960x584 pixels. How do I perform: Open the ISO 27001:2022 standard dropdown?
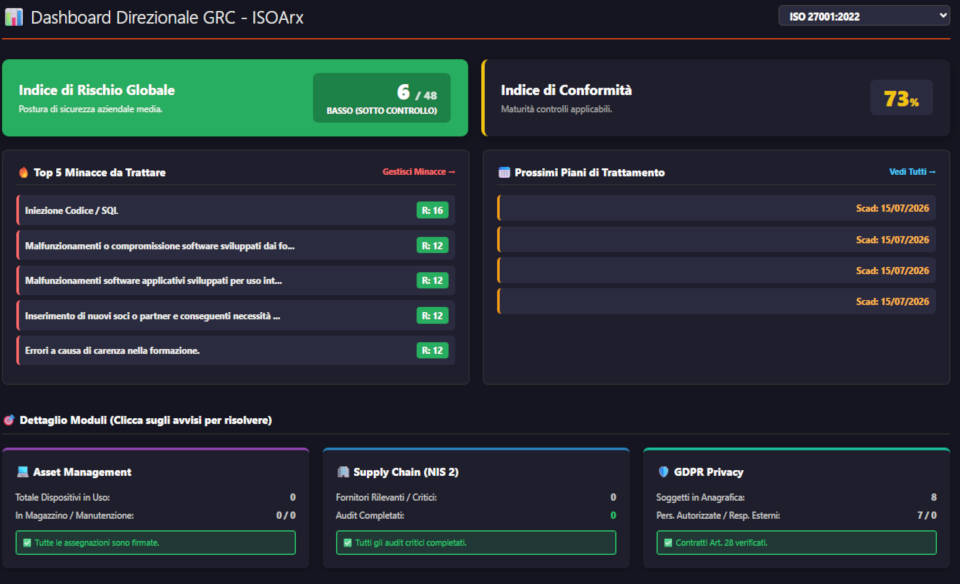[x=864, y=16]
